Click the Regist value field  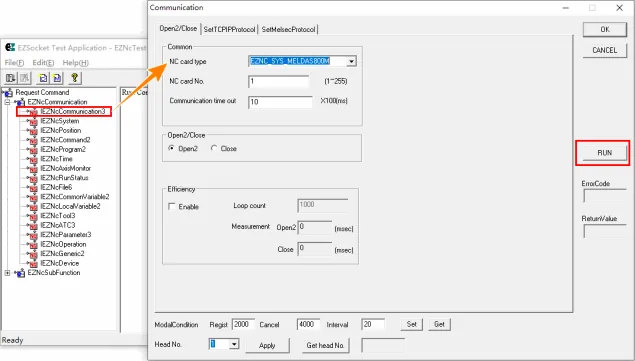tap(243, 324)
